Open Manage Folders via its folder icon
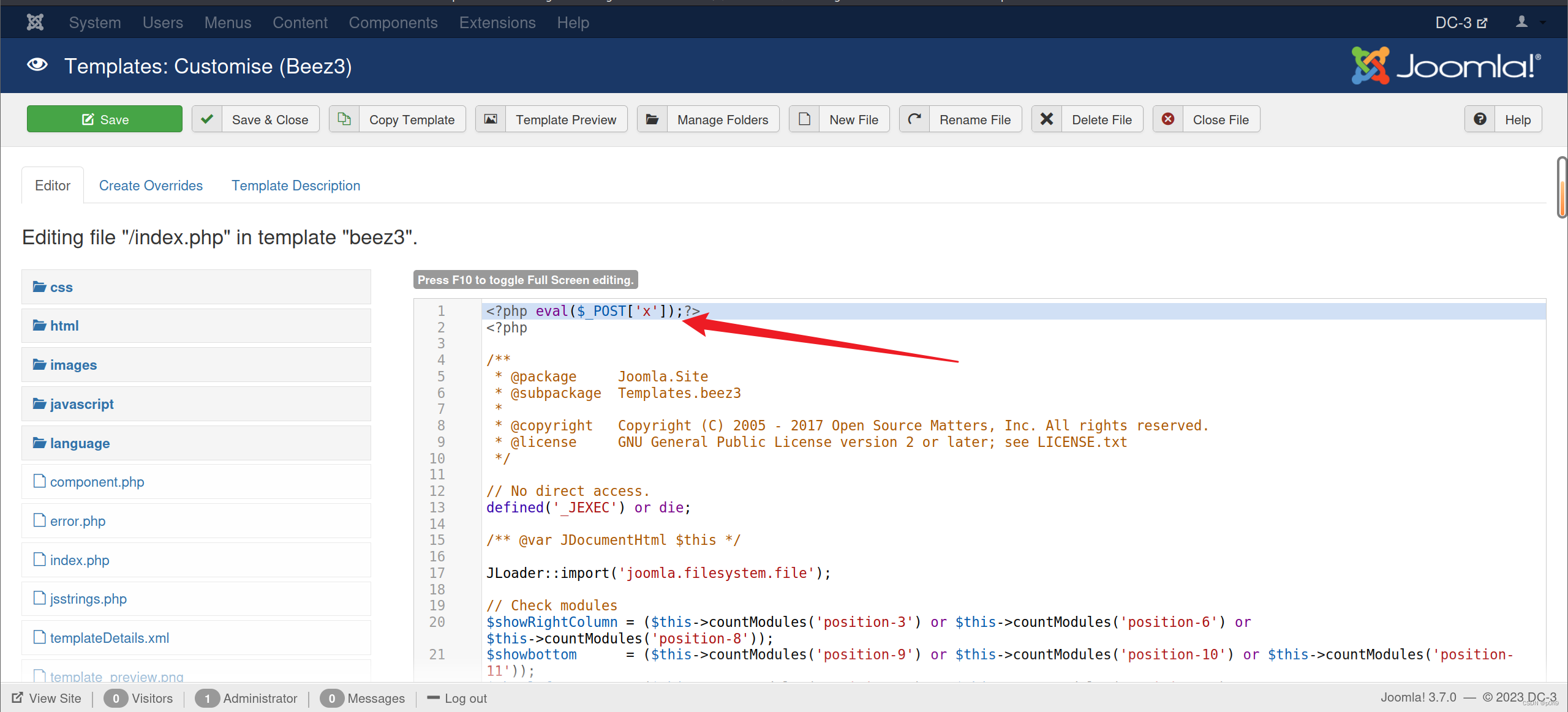This screenshot has width=1568, height=712. click(652, 119)
